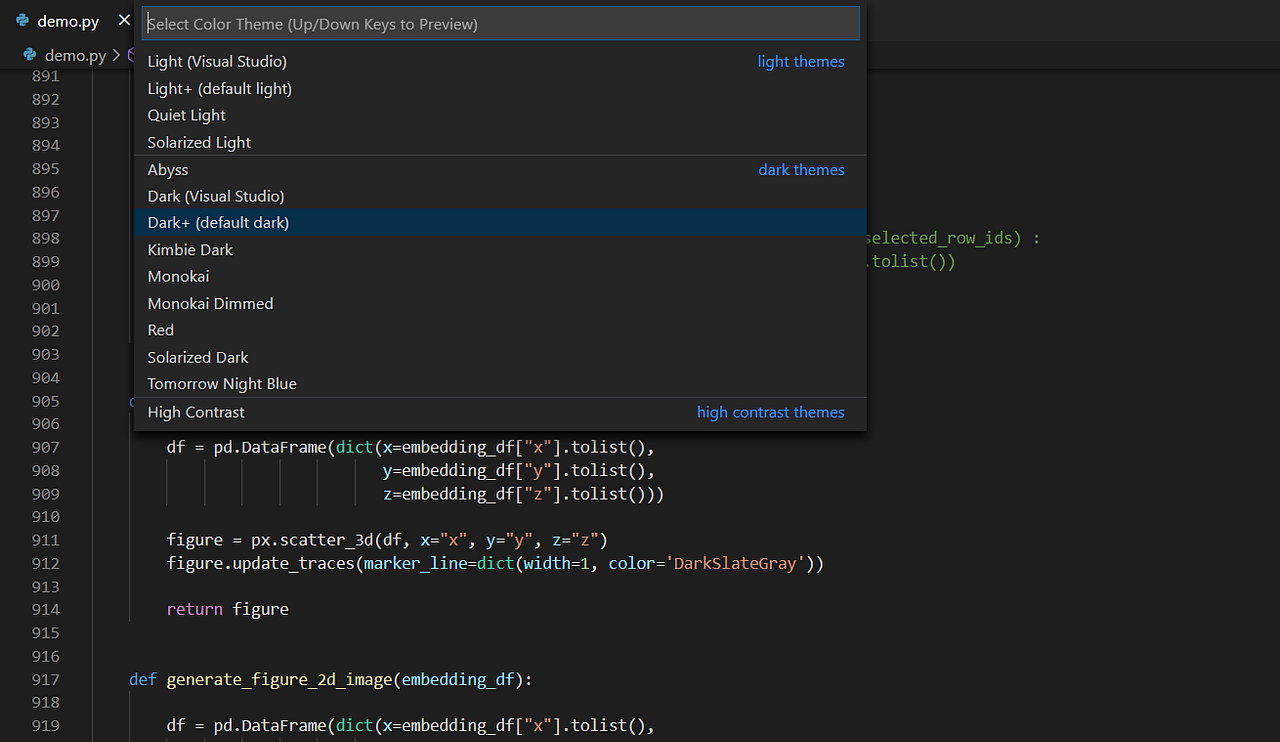The width and height of the screenshot is (1280, 742).
Task: Pick the "Kimbie Dark" theme
Action: coord(190,249)
